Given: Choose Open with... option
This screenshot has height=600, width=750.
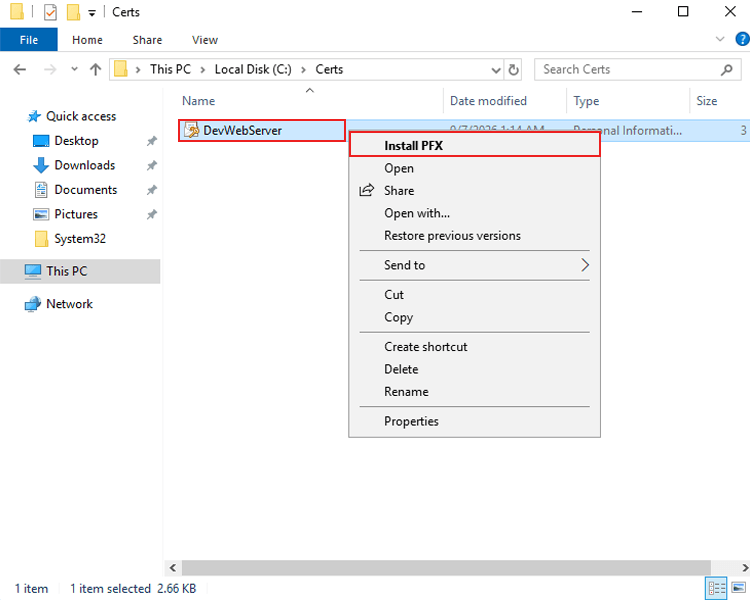Looking at the screenshot, I should tap(474, 213).
